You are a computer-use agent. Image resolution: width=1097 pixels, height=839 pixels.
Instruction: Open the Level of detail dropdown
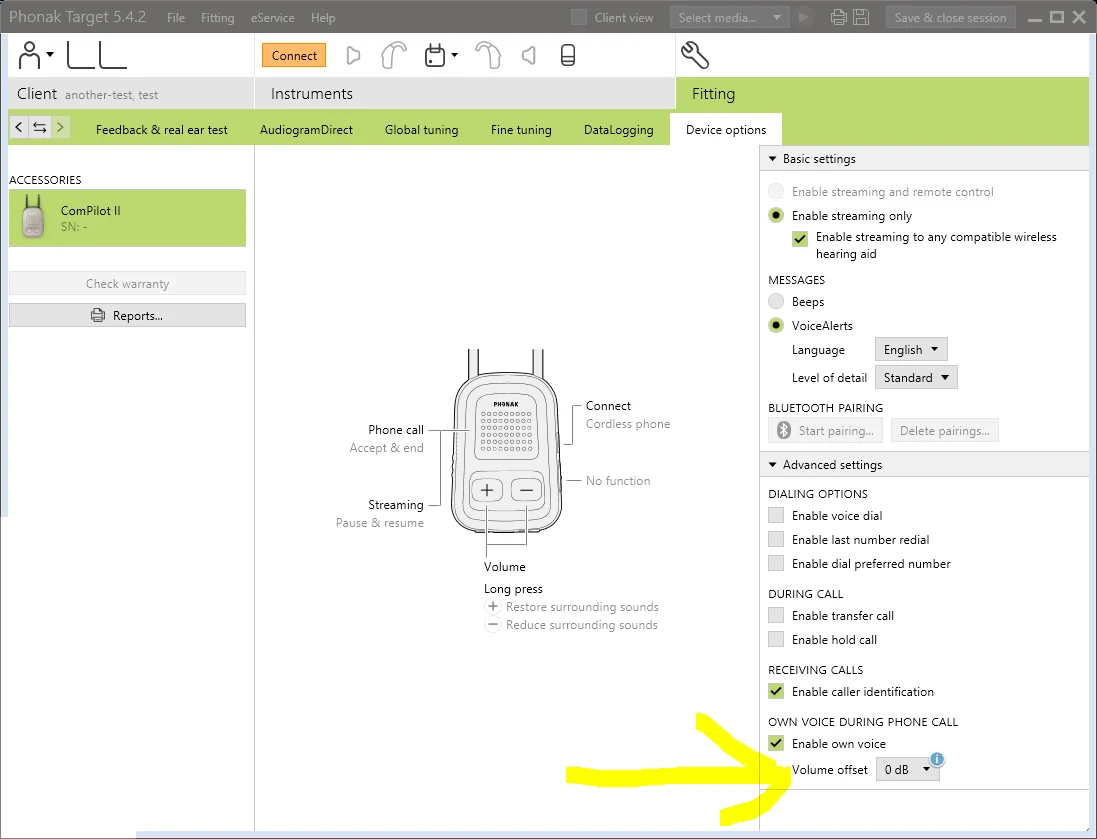(x=916, y=377)
